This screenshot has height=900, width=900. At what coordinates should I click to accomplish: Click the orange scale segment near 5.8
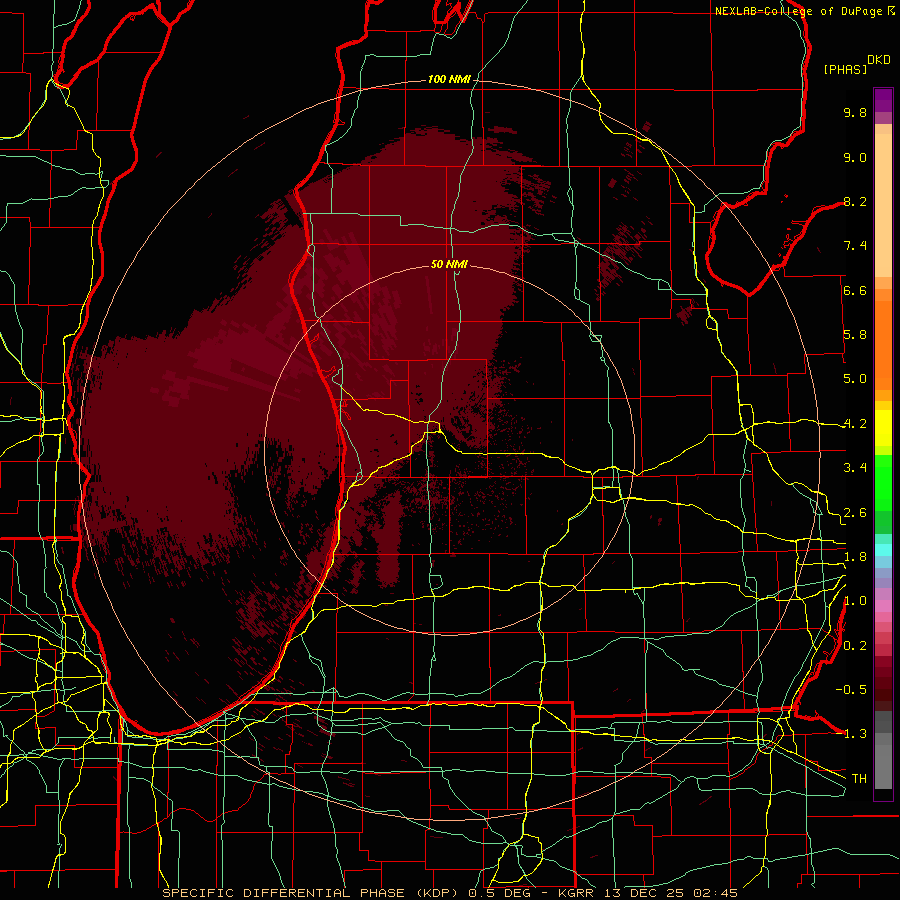coord(883,345)
